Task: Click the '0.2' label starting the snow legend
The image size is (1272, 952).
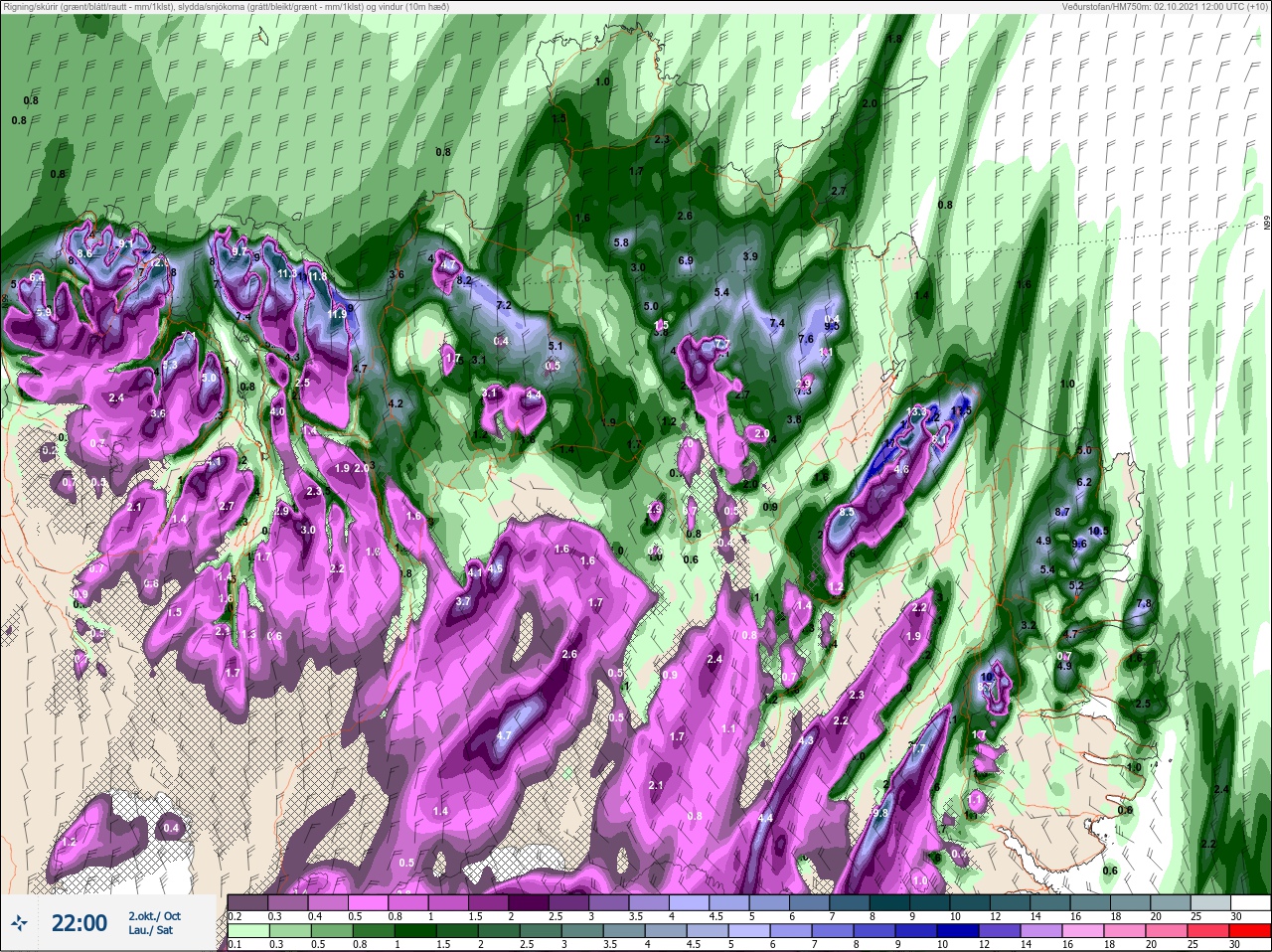Action: [235, 916]
